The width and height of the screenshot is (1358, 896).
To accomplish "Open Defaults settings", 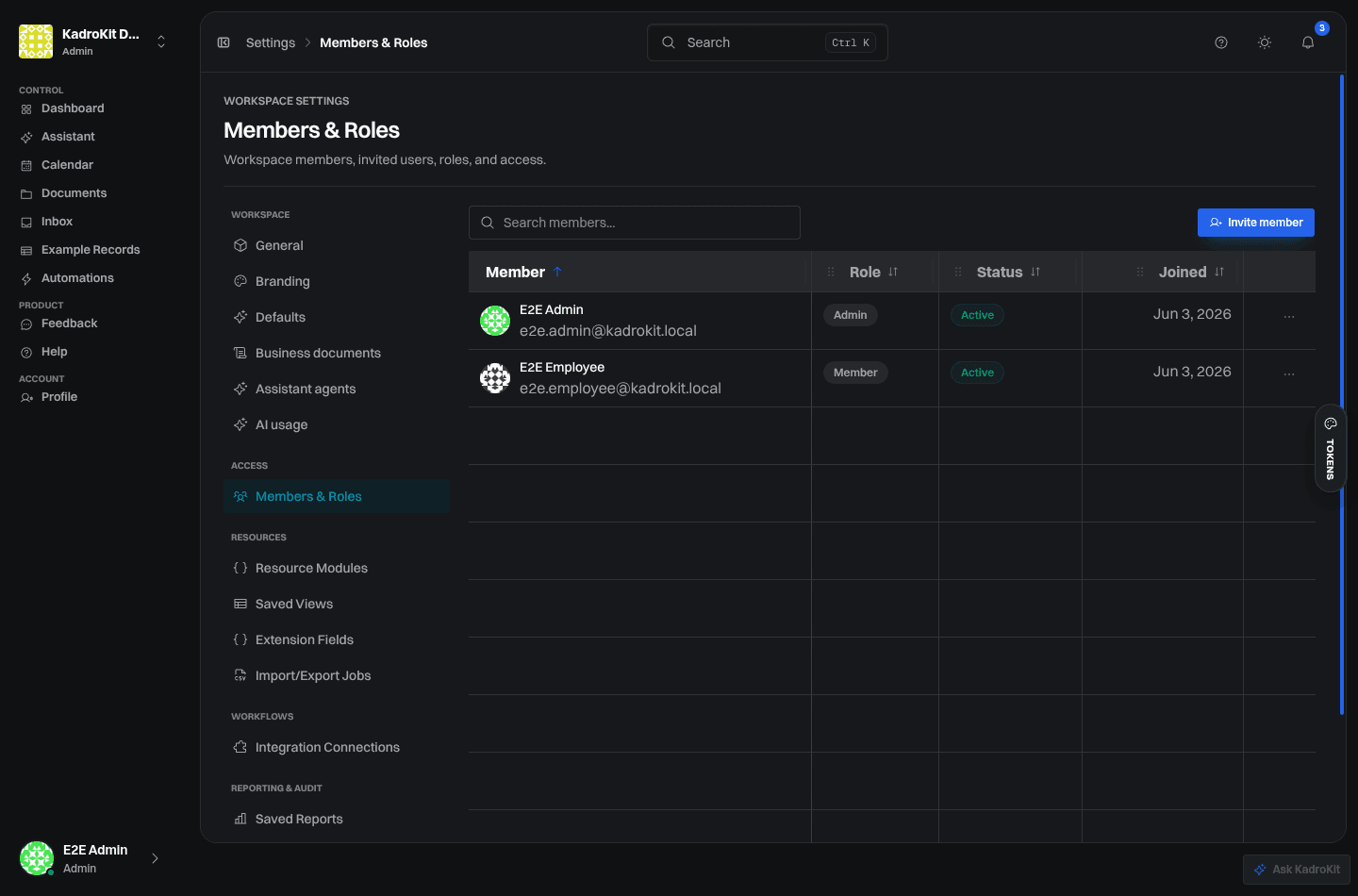I will [337, 317].
